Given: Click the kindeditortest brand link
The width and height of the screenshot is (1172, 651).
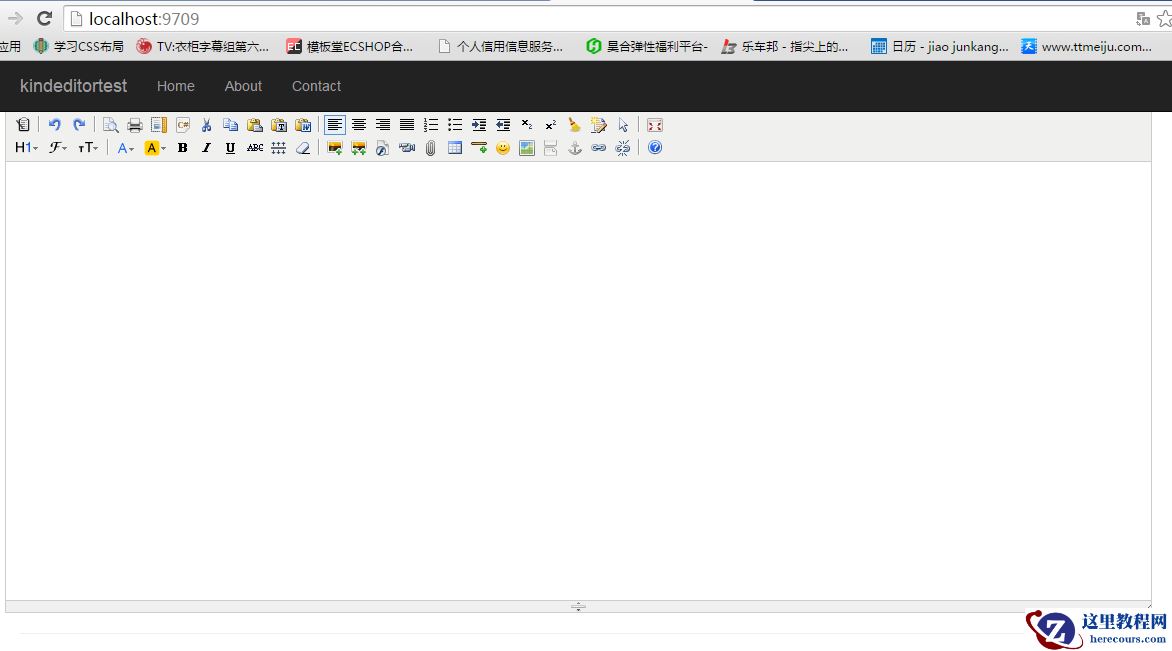Looking at the screenshot, I should coord(73,86).
